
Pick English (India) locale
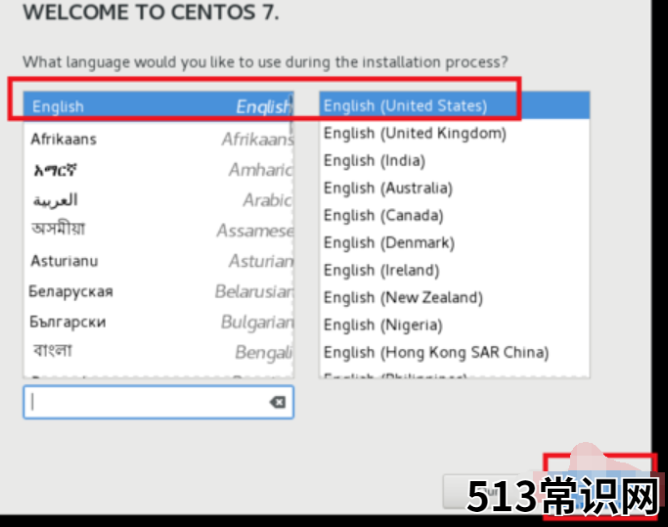click(x=455, y=161)
